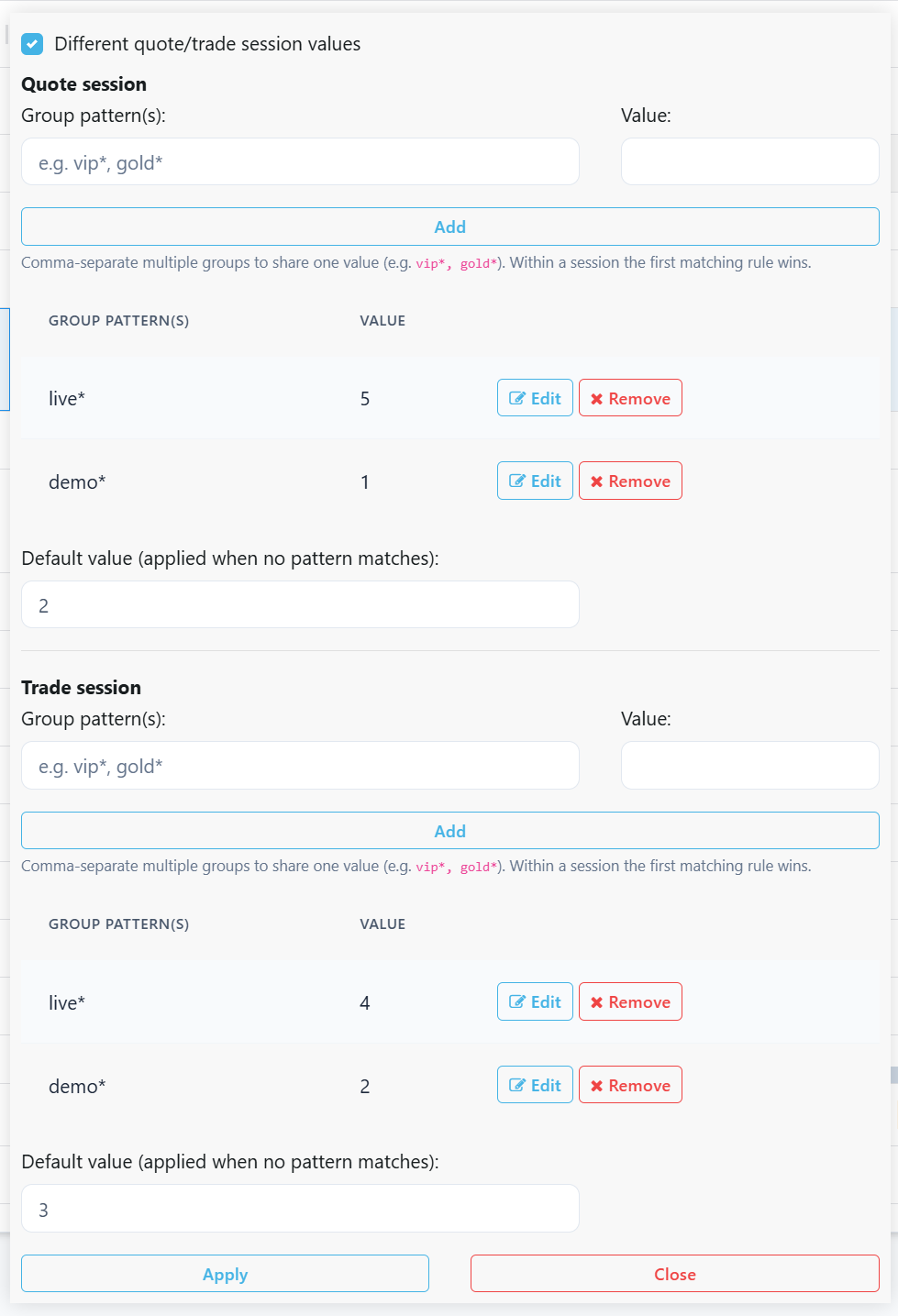Select the Quote session default value field
Screen dimensions: 898x1316
(300, 604)
